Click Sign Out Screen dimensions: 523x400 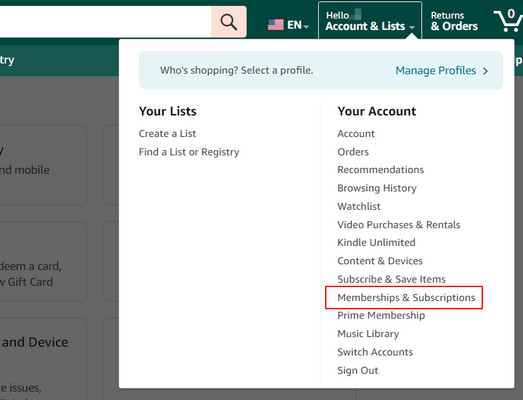click(x=358, y=370)
